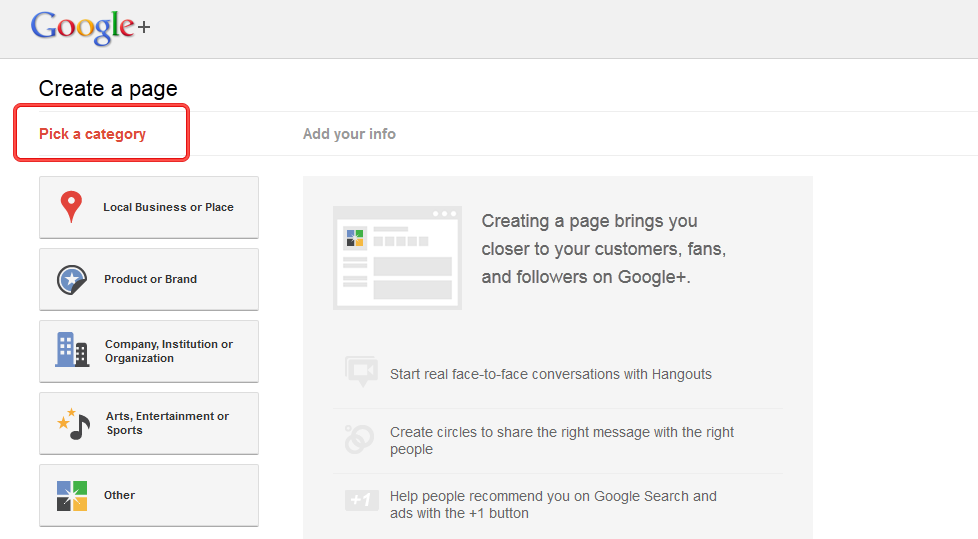Click the create circles feature text
This screenshot has height=539, width=978.
[562, 440]
